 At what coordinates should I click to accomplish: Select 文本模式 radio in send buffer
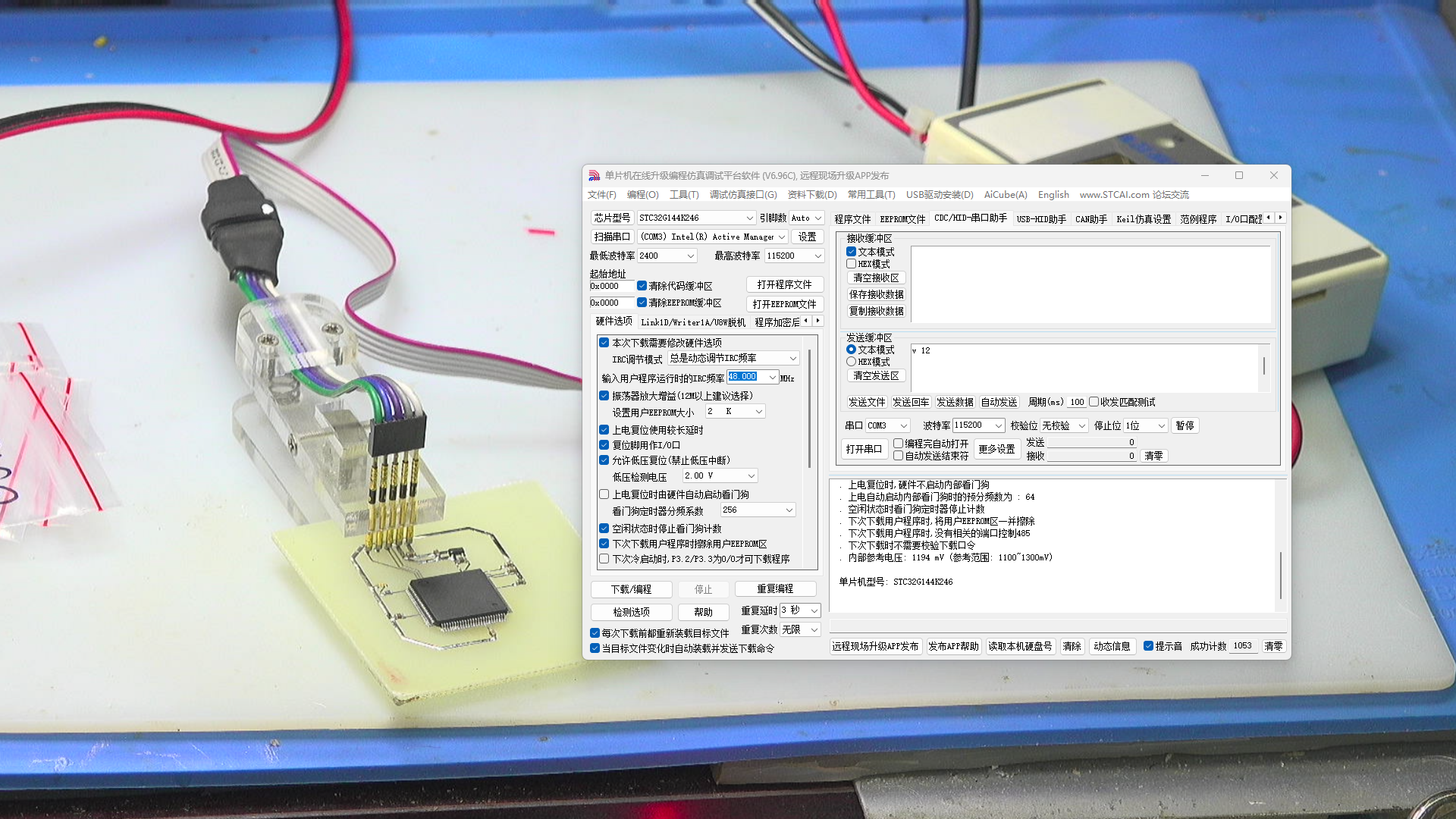click(x=851, y=350)
